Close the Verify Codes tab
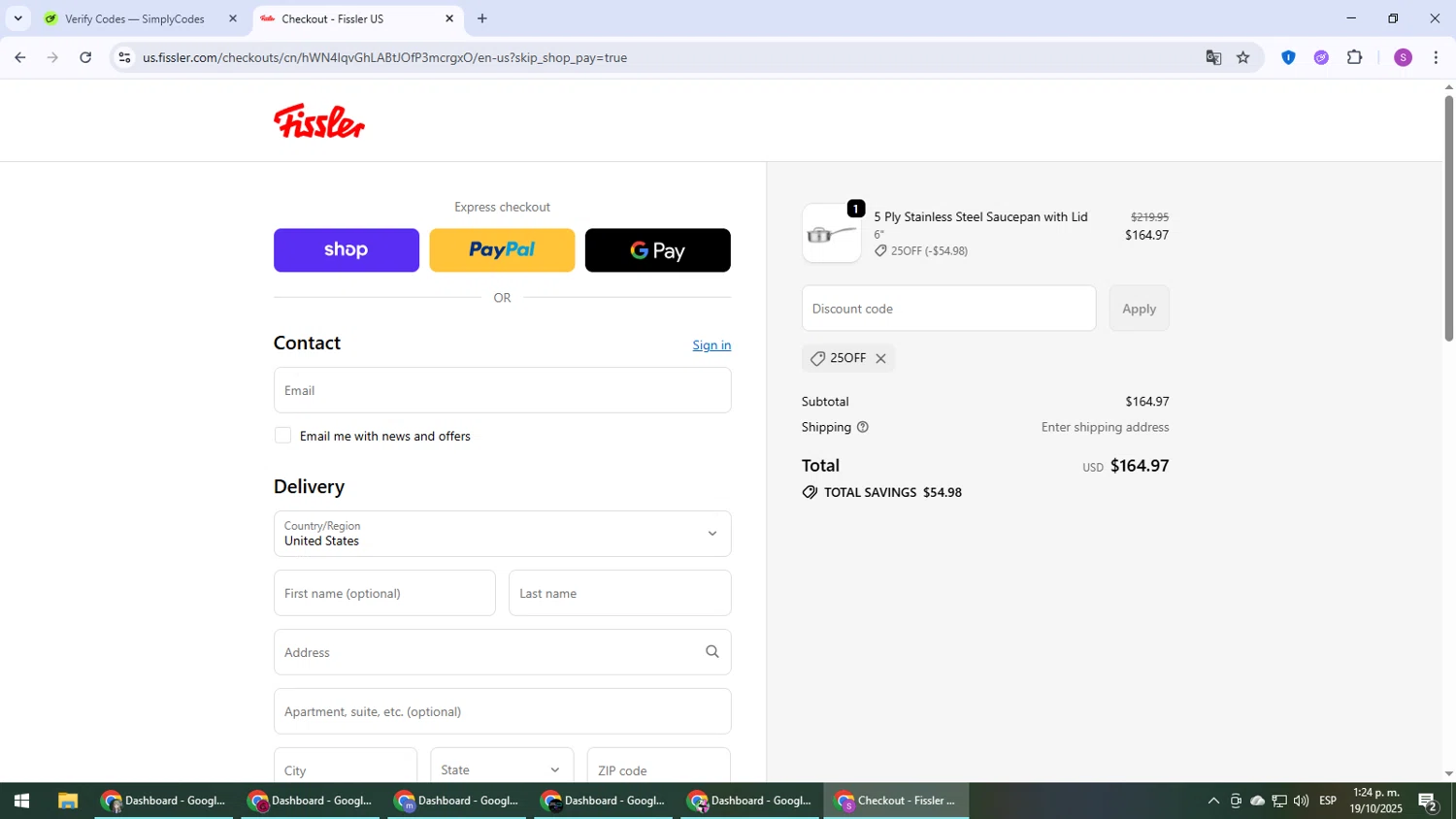The height and width of the screenshot is (819, 1456). coord(232,18)
